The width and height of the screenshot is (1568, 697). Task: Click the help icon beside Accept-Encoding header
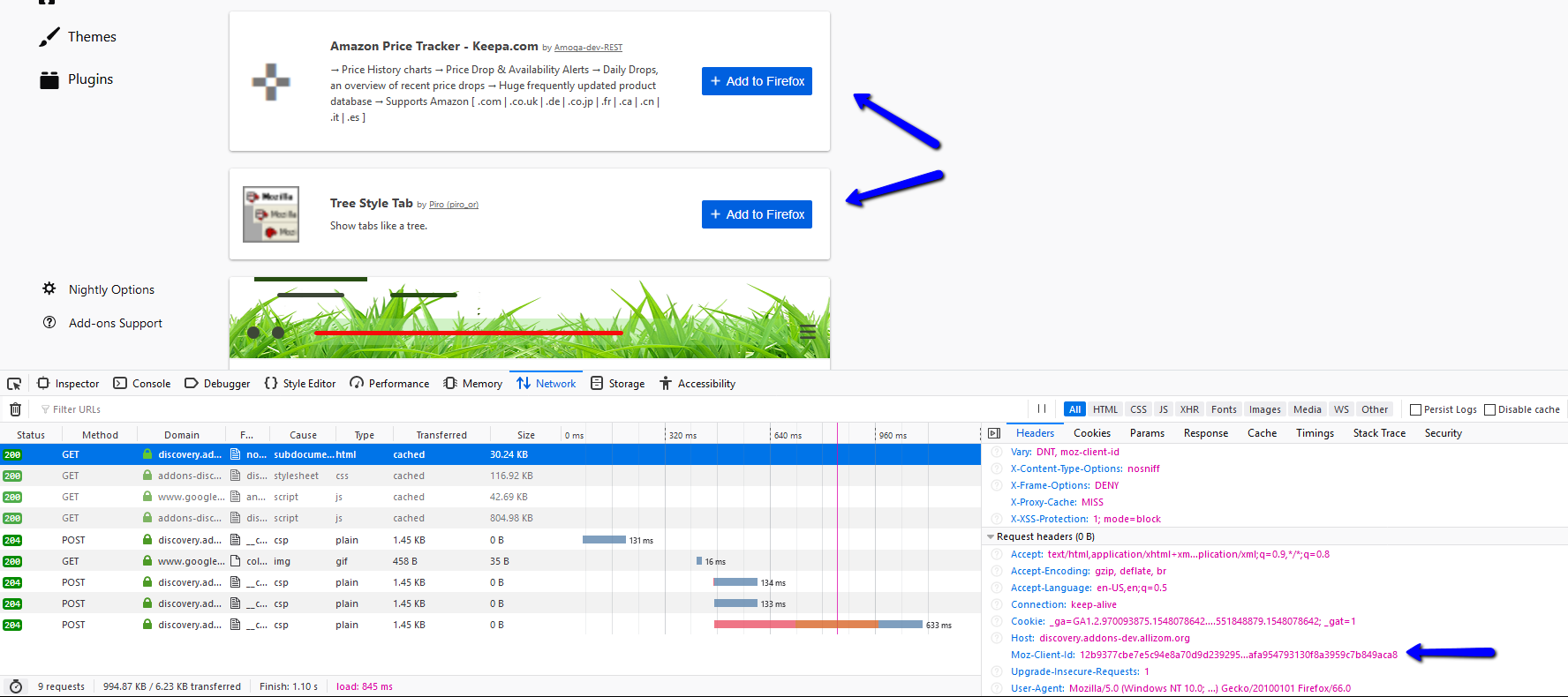997,571
